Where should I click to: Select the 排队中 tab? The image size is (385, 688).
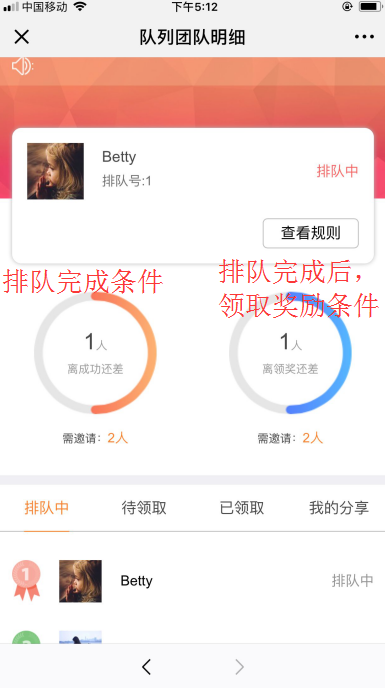[x=47, y=508]
